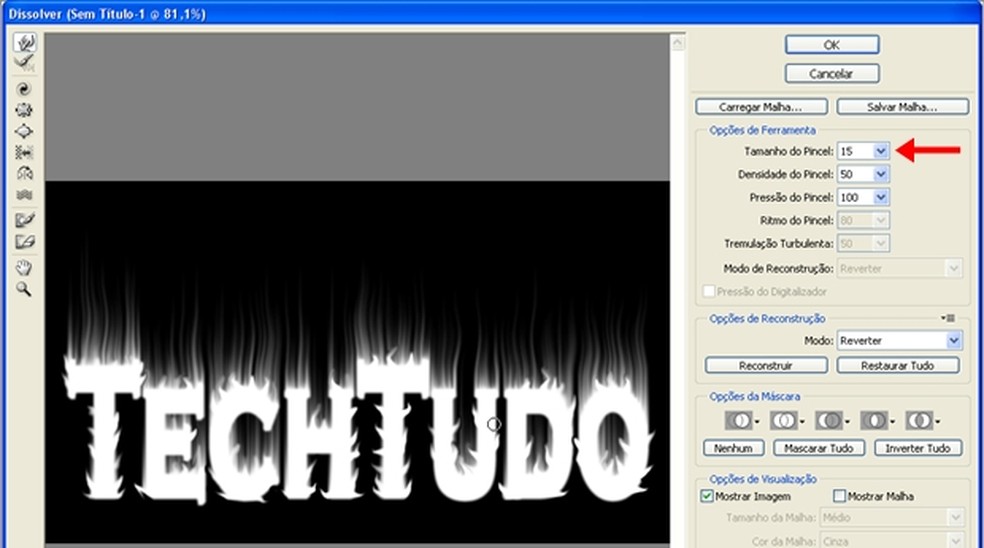The image size is (984, 548).
Task: Click the brush density value field showing 50
Action: 855,175
